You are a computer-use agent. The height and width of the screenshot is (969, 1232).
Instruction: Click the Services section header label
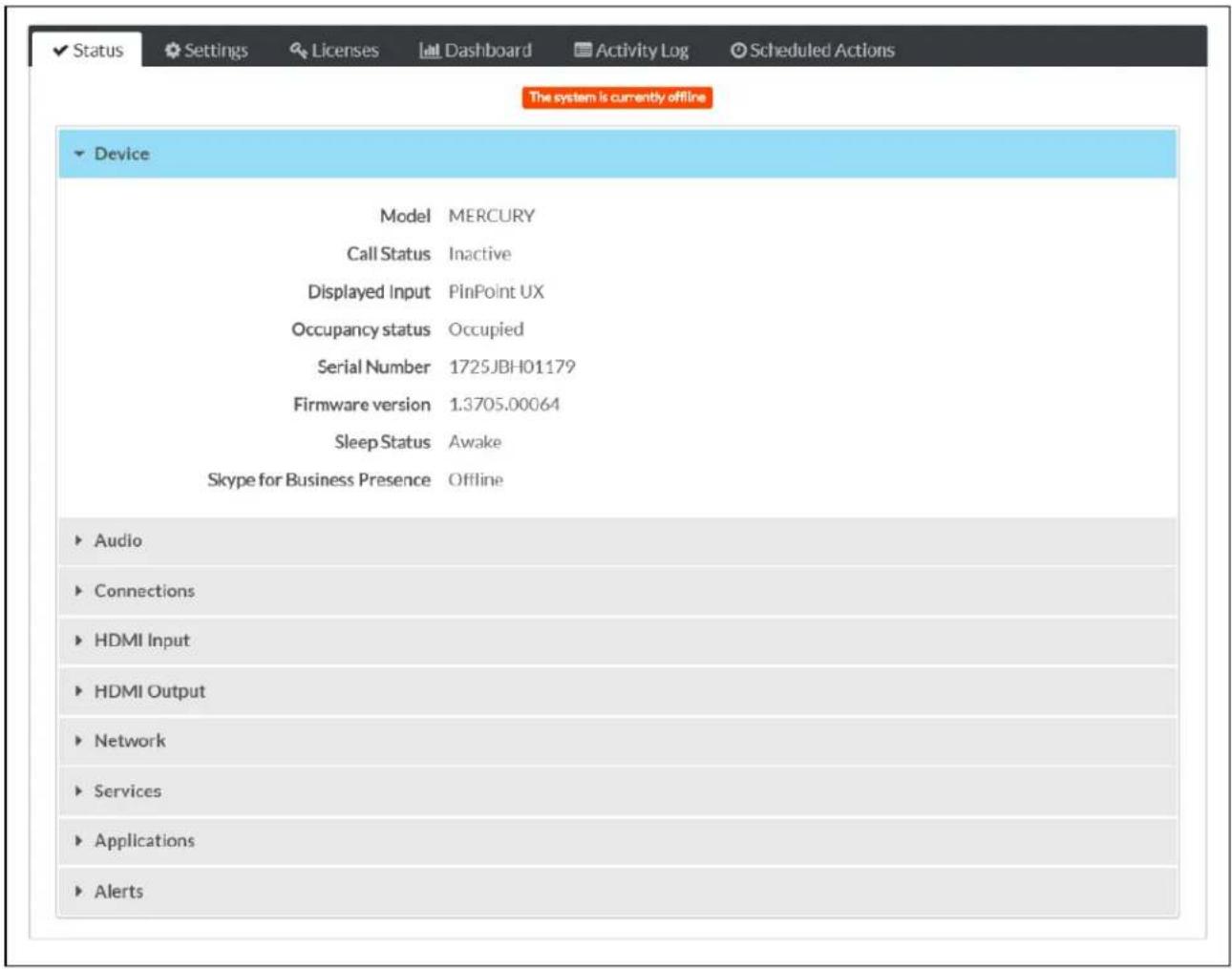[x=127, y=791]
